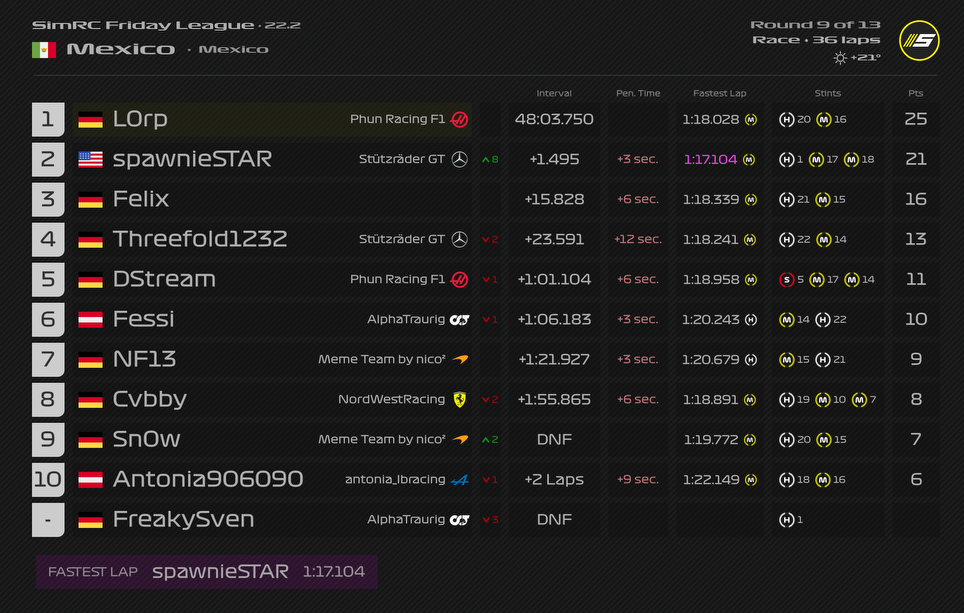Click the FreakySven driver name
This screenshot has width=964, height=613.
click(x=183, y=519)
